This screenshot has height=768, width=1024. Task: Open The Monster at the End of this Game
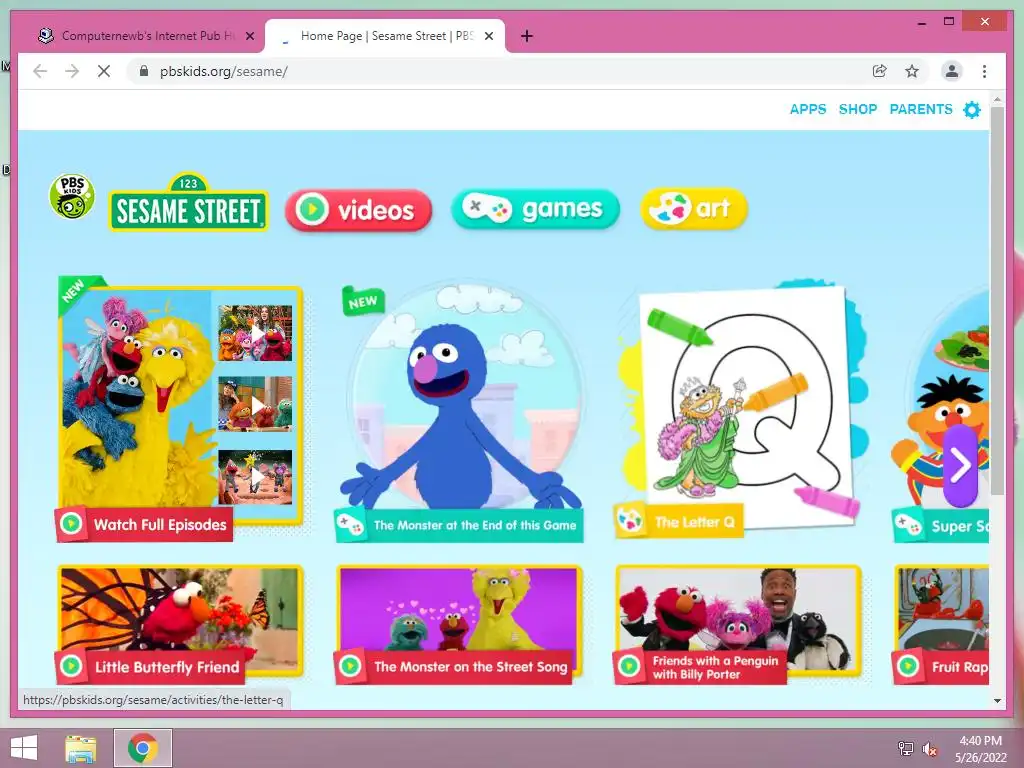click(x=460, y=411)
